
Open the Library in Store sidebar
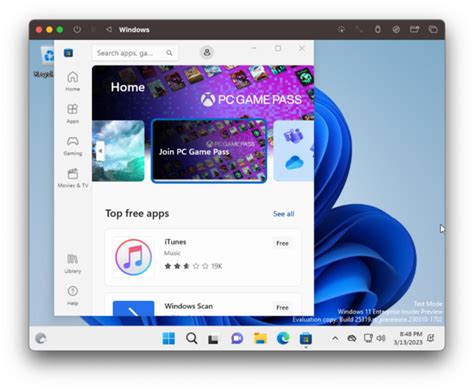click(73, 263)
